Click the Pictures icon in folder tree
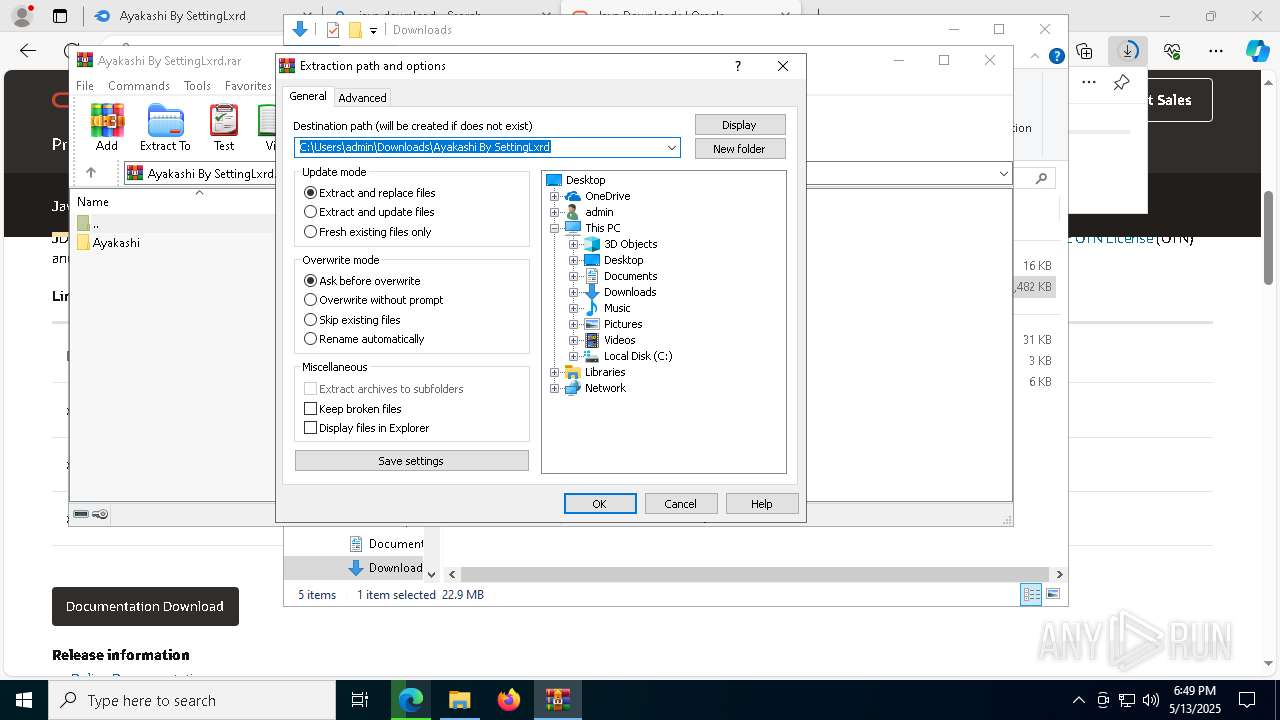The height and width of the screenshot is (720, 1280). (592, 324)
